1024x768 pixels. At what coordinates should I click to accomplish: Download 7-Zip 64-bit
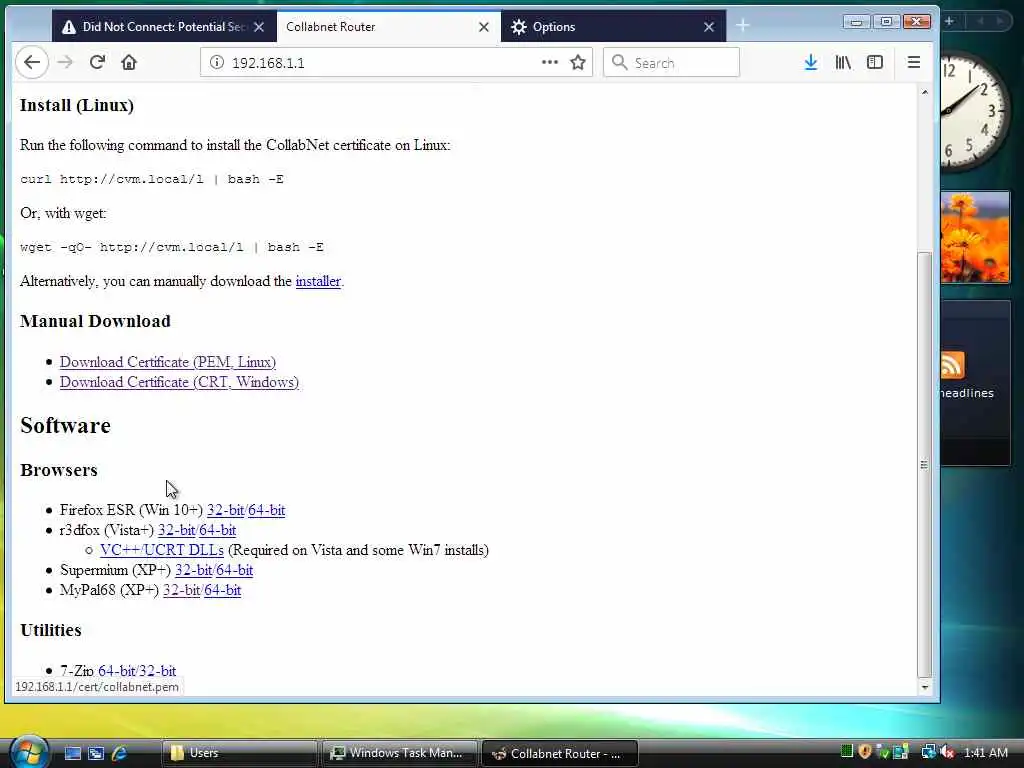pos(116,671)
